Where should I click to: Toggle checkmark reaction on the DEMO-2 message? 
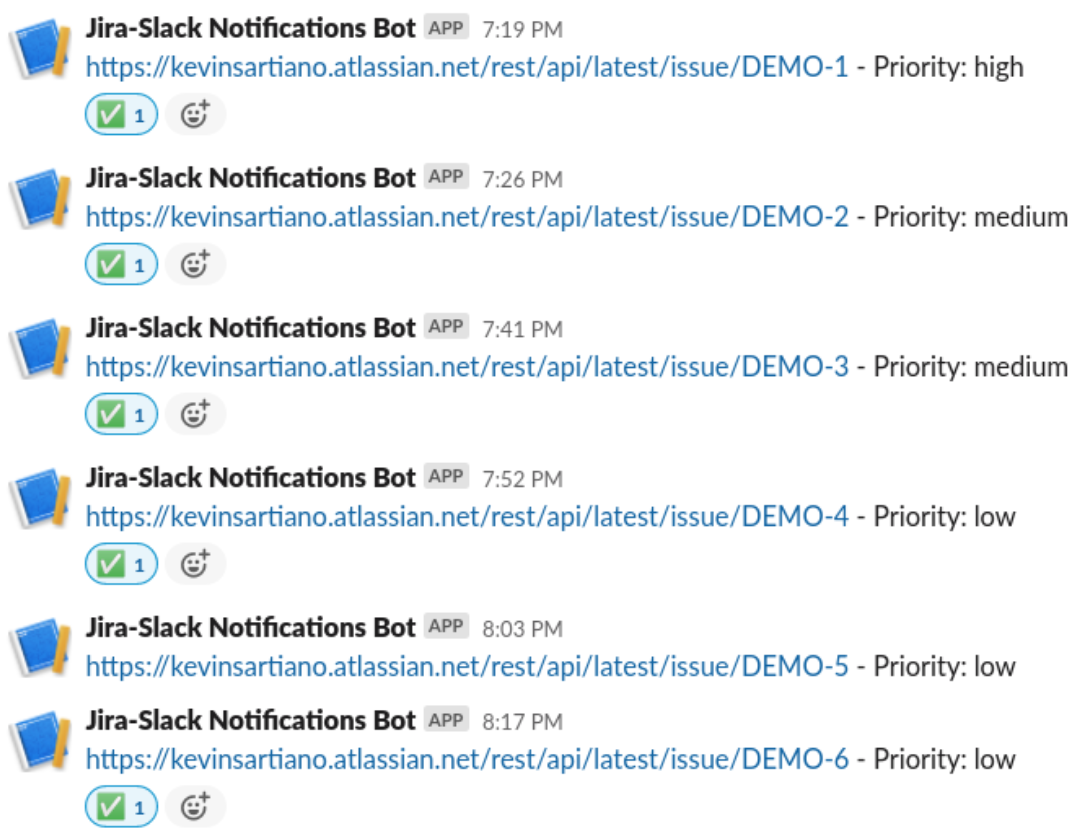click(x=121, y=265)
